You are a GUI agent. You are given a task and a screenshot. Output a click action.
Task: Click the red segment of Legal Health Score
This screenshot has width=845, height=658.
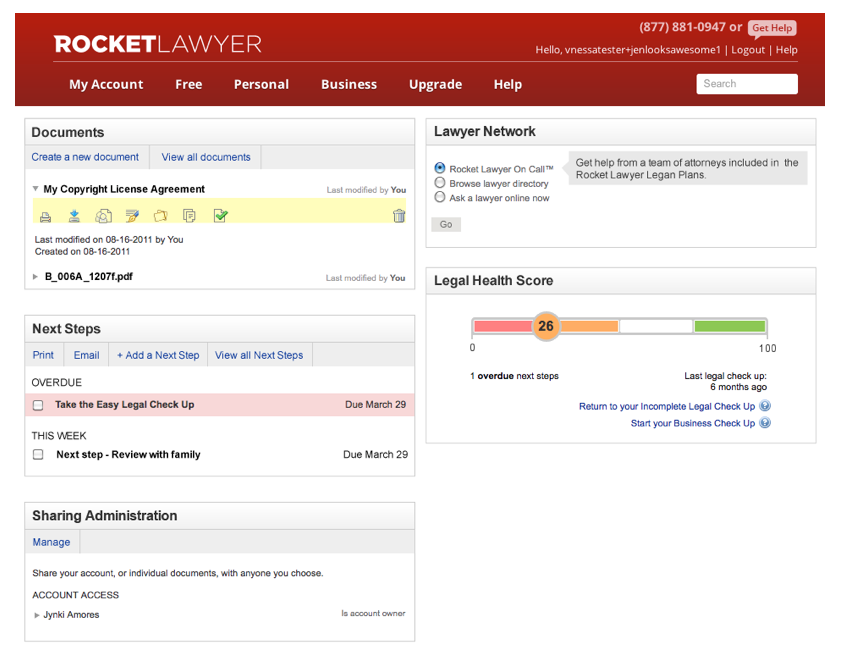click(503, 326)
